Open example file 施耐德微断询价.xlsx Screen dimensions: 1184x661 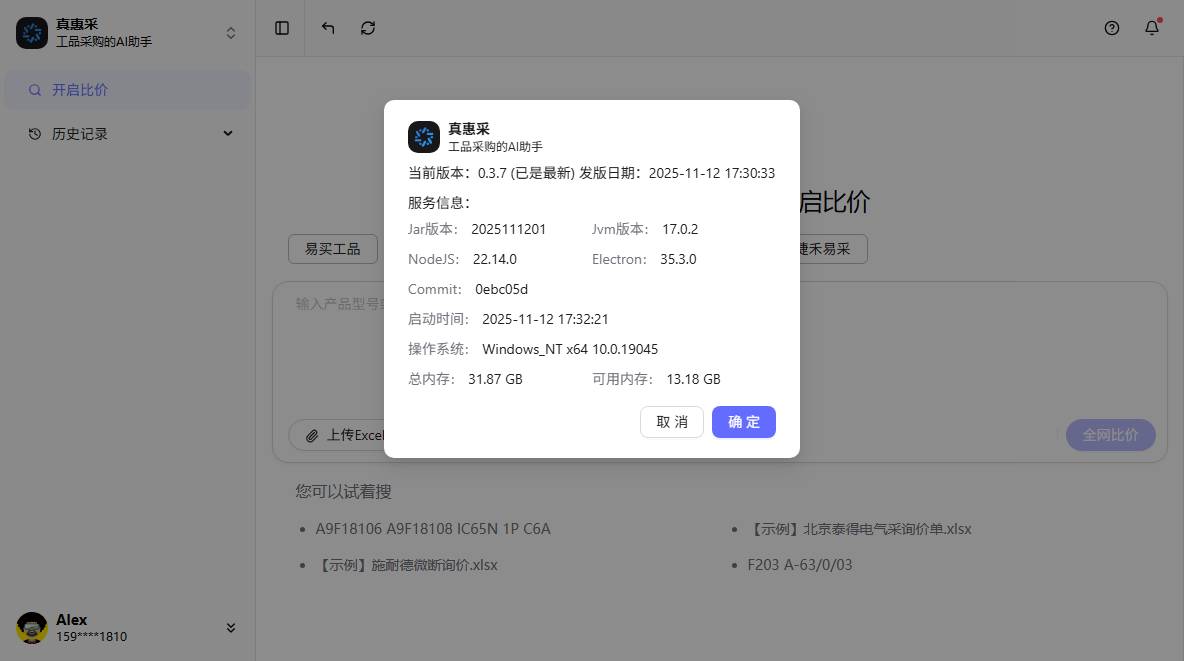pyautogui.click(x=408, y=565)
